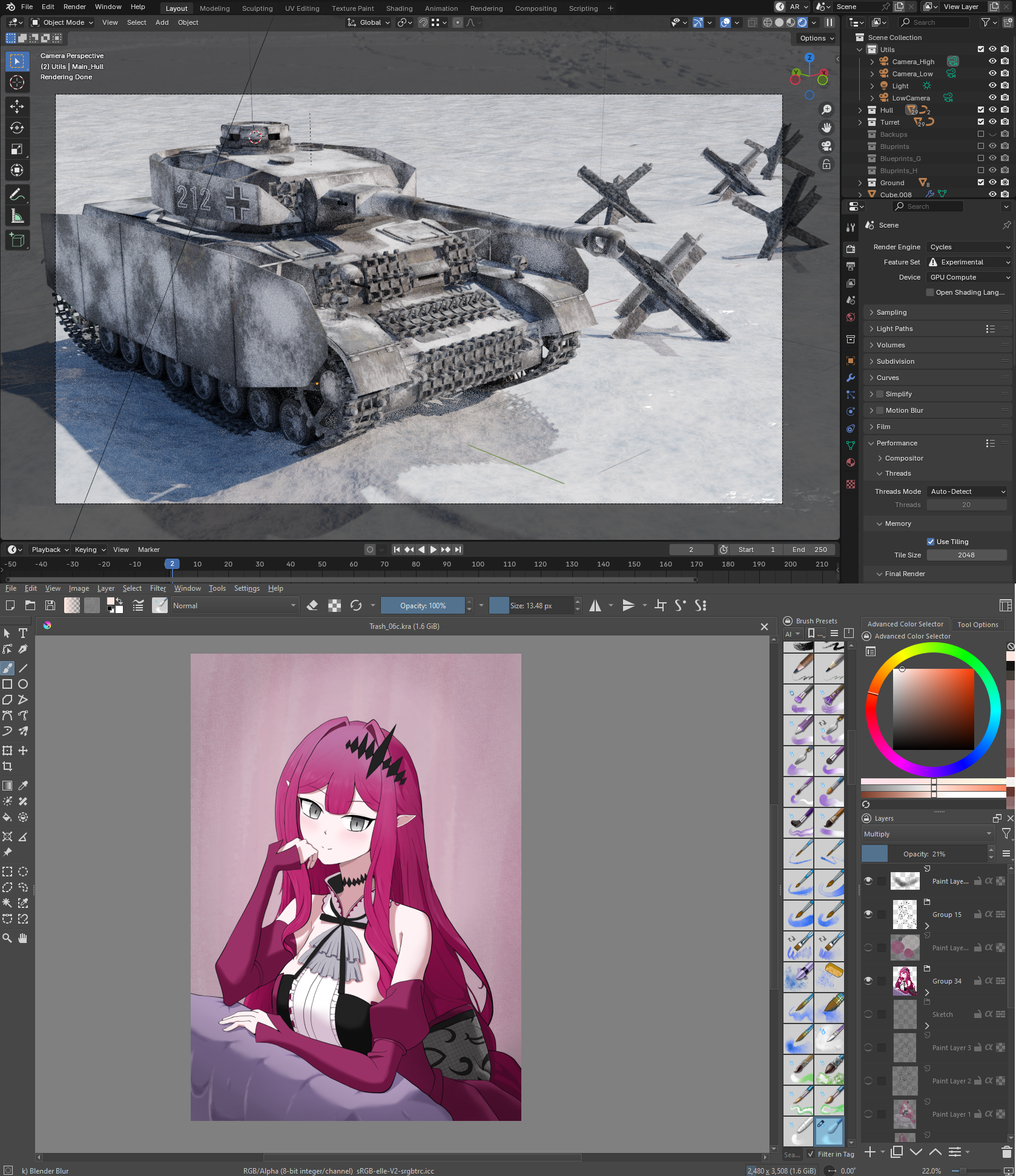Jump to timeline end frame button
This screenshot has height=1176, width=1016.
click(458, 550)
